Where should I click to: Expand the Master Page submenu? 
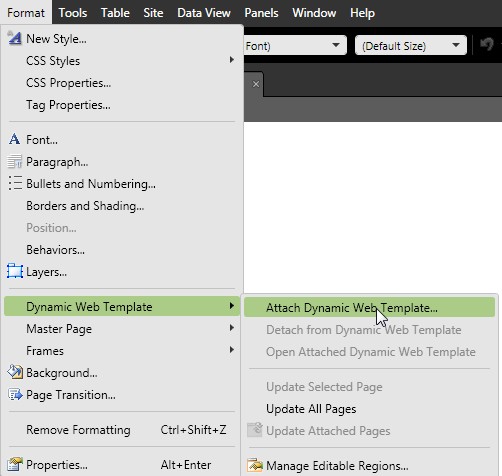pos(231,328)
